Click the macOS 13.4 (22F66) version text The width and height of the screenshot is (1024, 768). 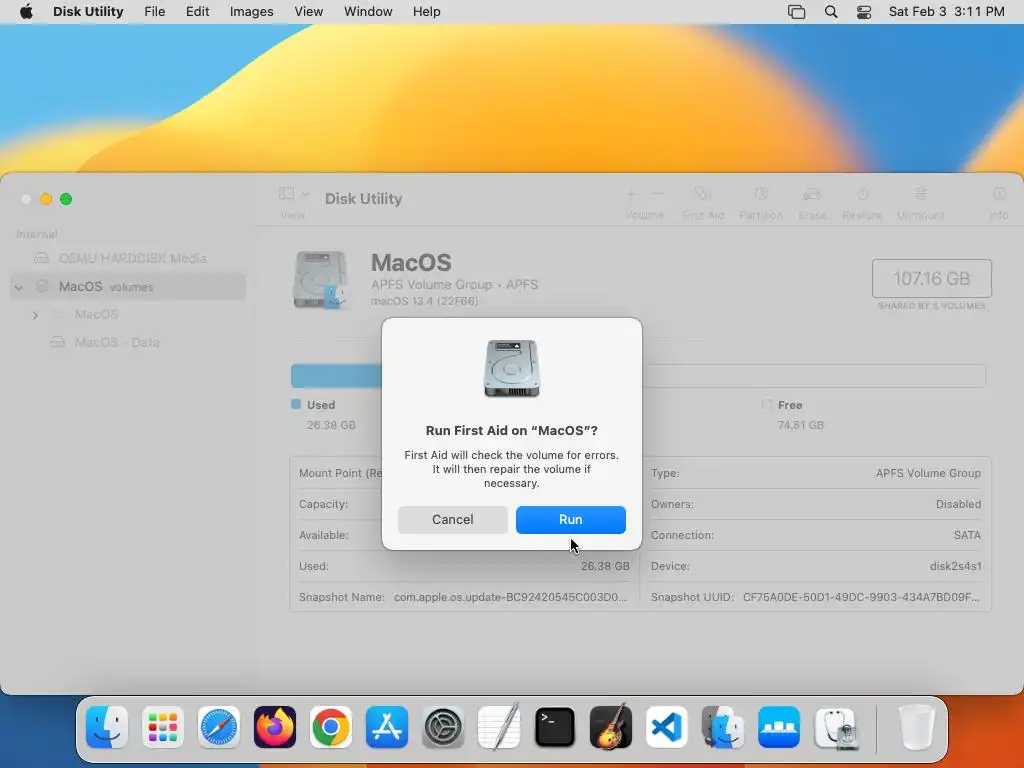[424, 301]
